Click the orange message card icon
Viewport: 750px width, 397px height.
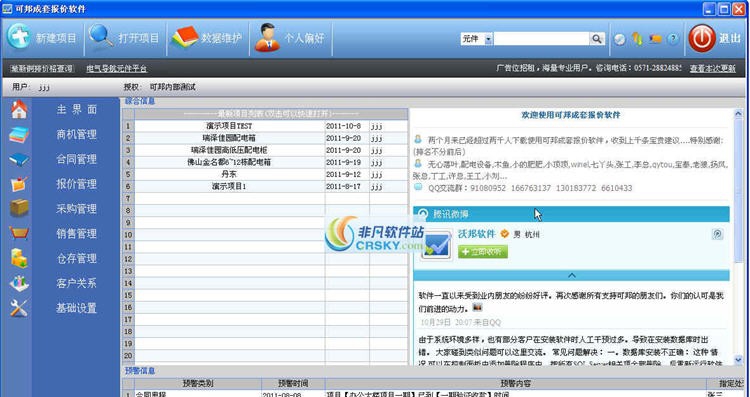tap(655, 39)
